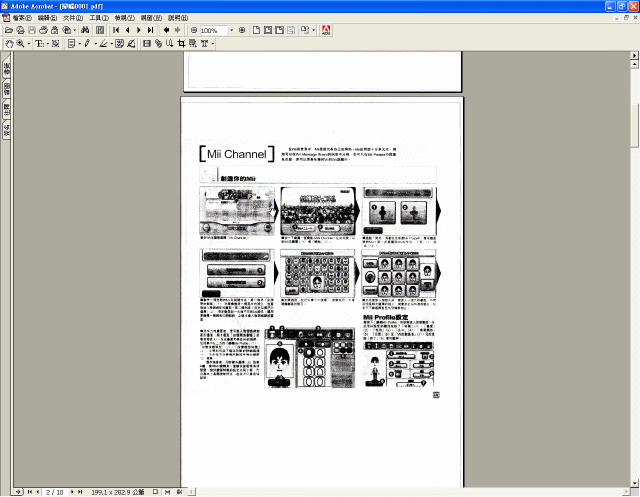Open a file with the Open toolbar icon

9,30
